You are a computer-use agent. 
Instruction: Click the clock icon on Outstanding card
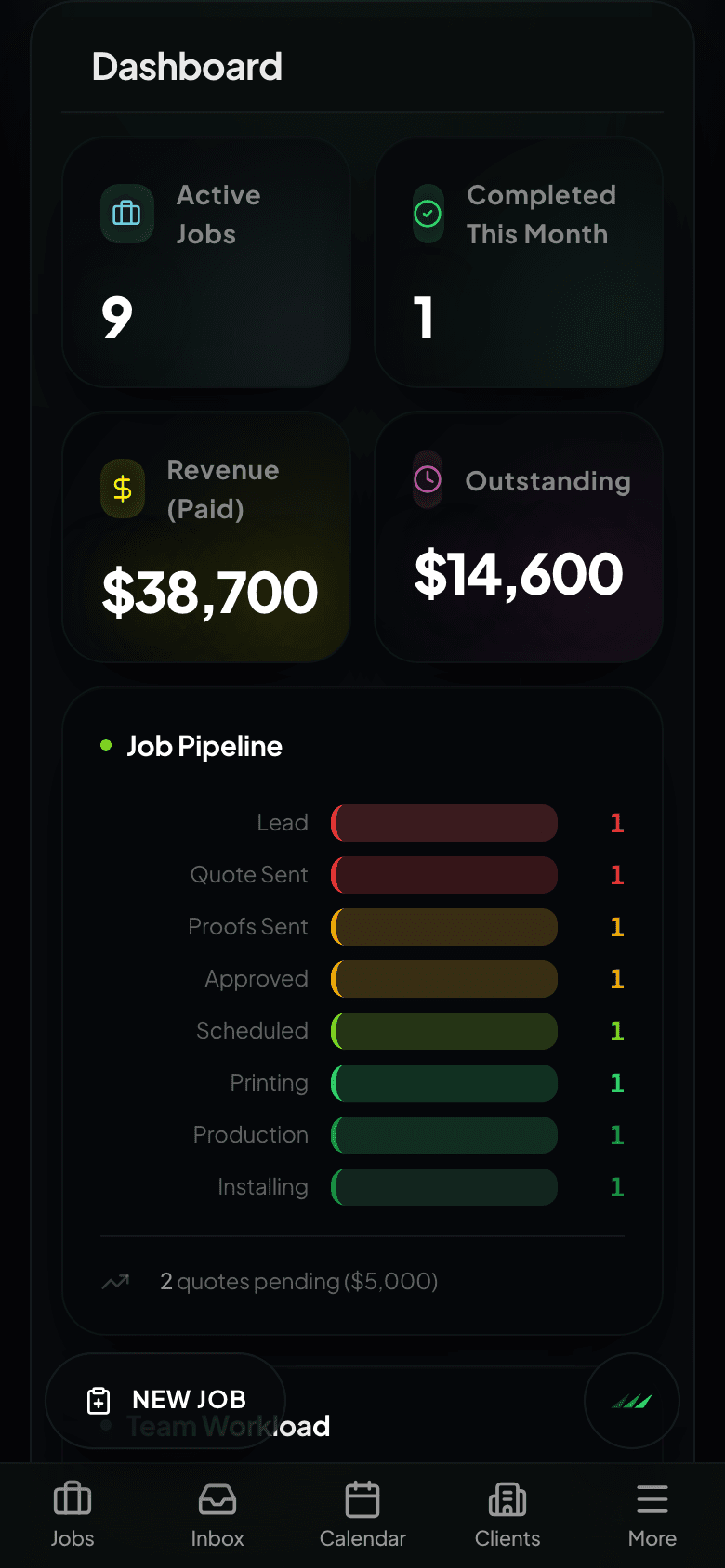(x=427, y=480)
